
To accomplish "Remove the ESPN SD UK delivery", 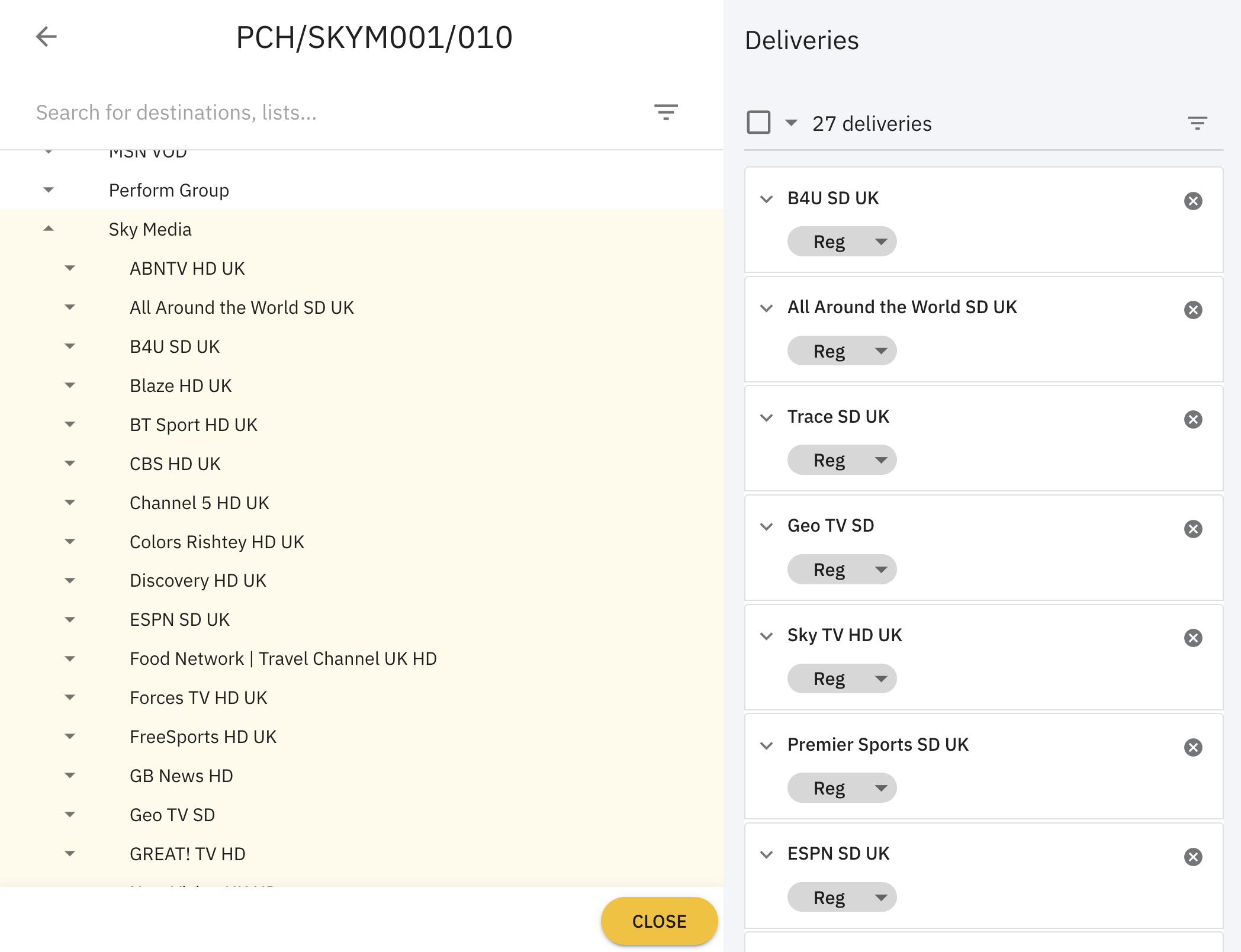I will 1193,857.
